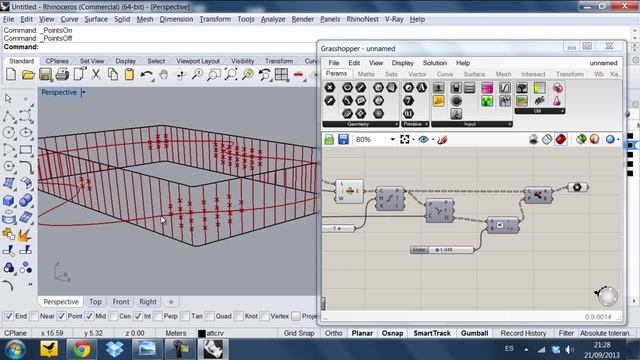The height and width of the screenshot is (360, 640).
Task: Open Dropbox from the taskbar
Action: tap(114, 349)
